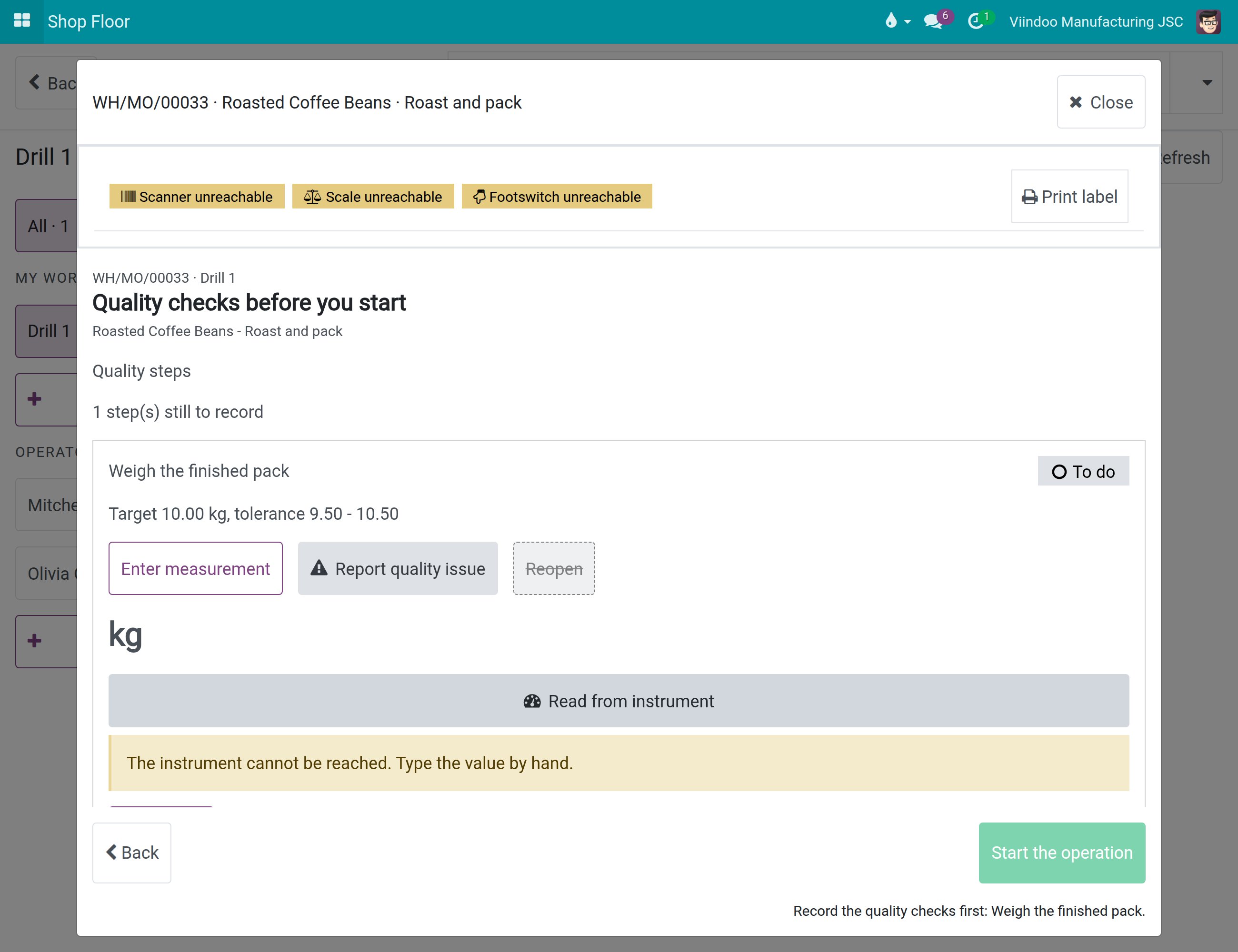1238x952 pixels.
Task: Click the Back button in dialog footer
Action: coord(131,852)
